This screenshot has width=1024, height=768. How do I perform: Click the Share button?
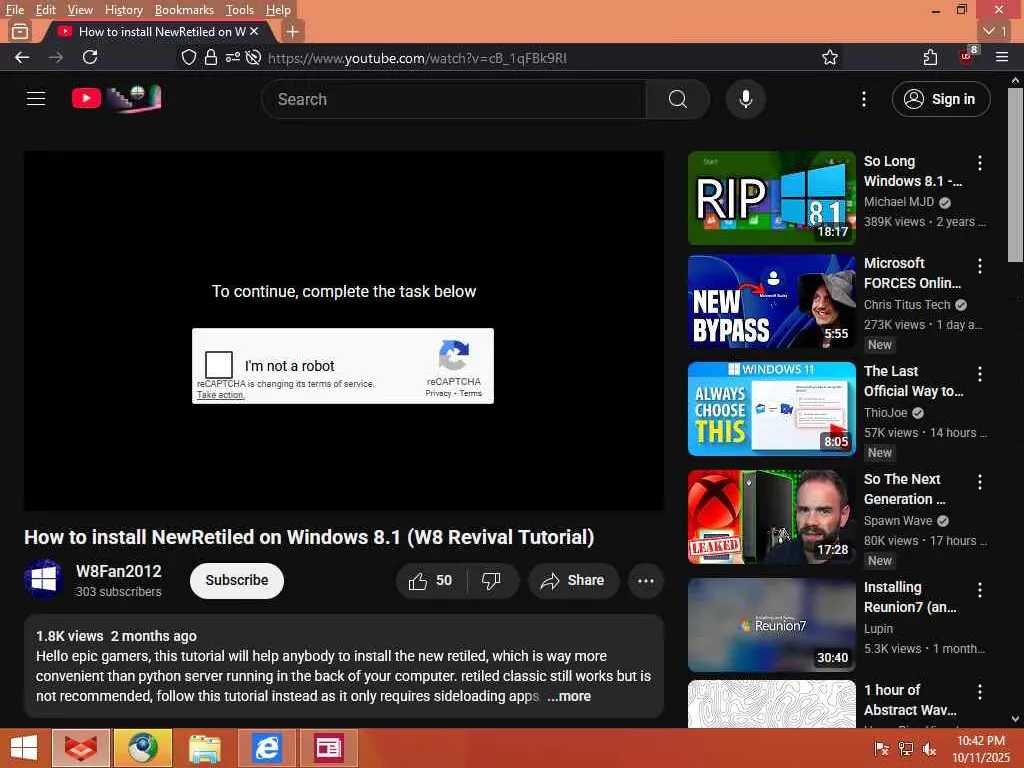(x=573, y=581)
